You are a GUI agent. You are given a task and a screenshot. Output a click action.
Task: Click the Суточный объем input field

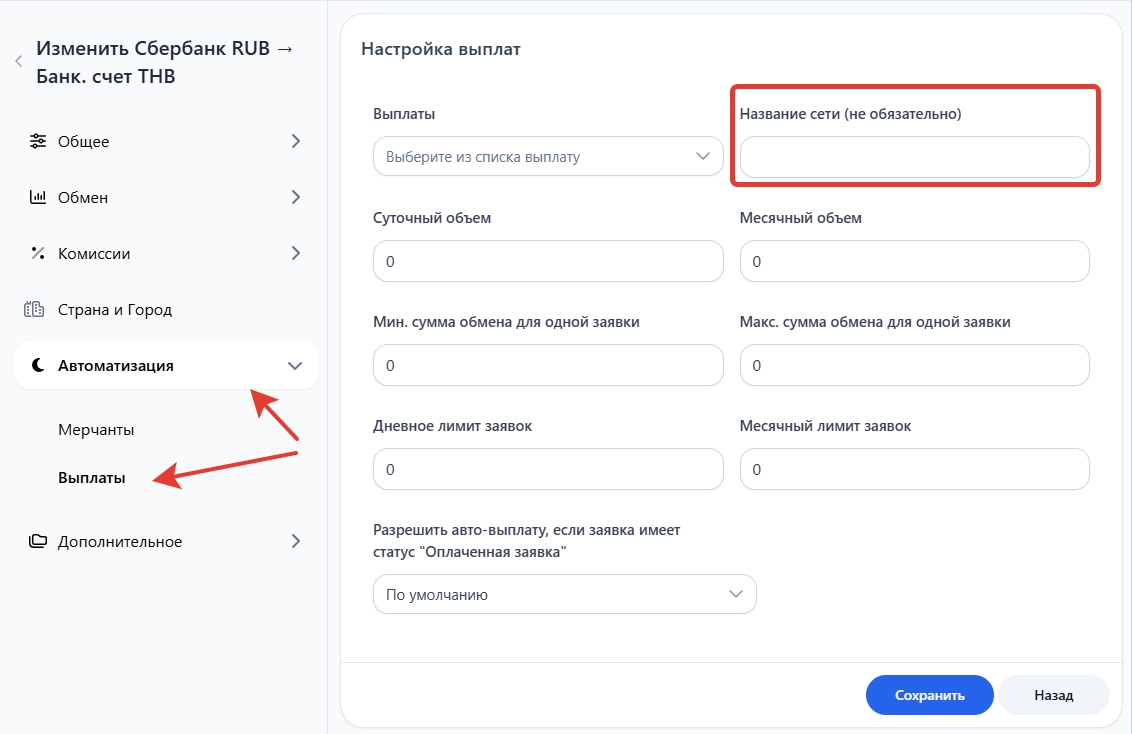tap(547, 261)
